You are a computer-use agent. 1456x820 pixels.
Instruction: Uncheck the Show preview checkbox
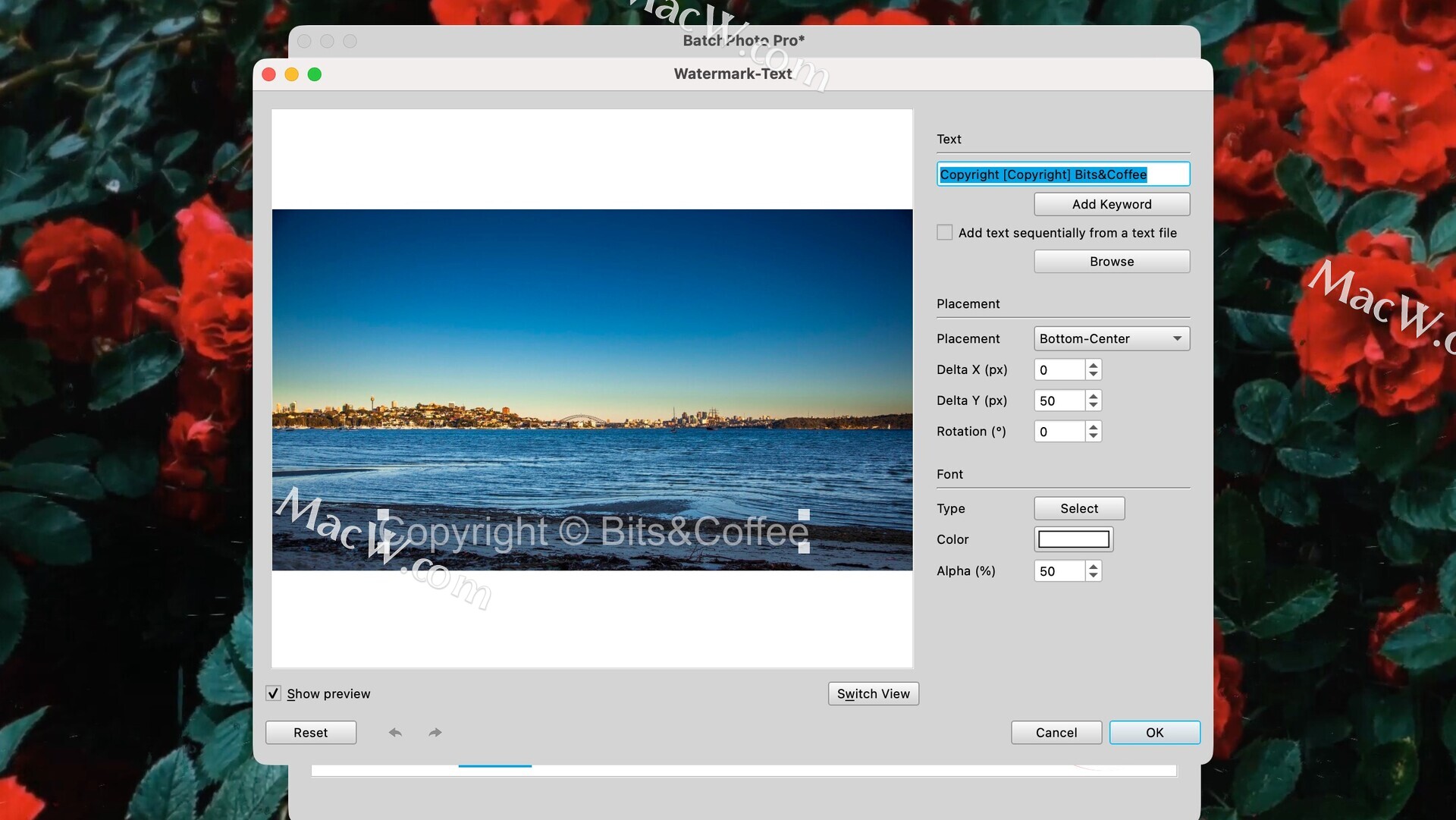pos(274,693)
